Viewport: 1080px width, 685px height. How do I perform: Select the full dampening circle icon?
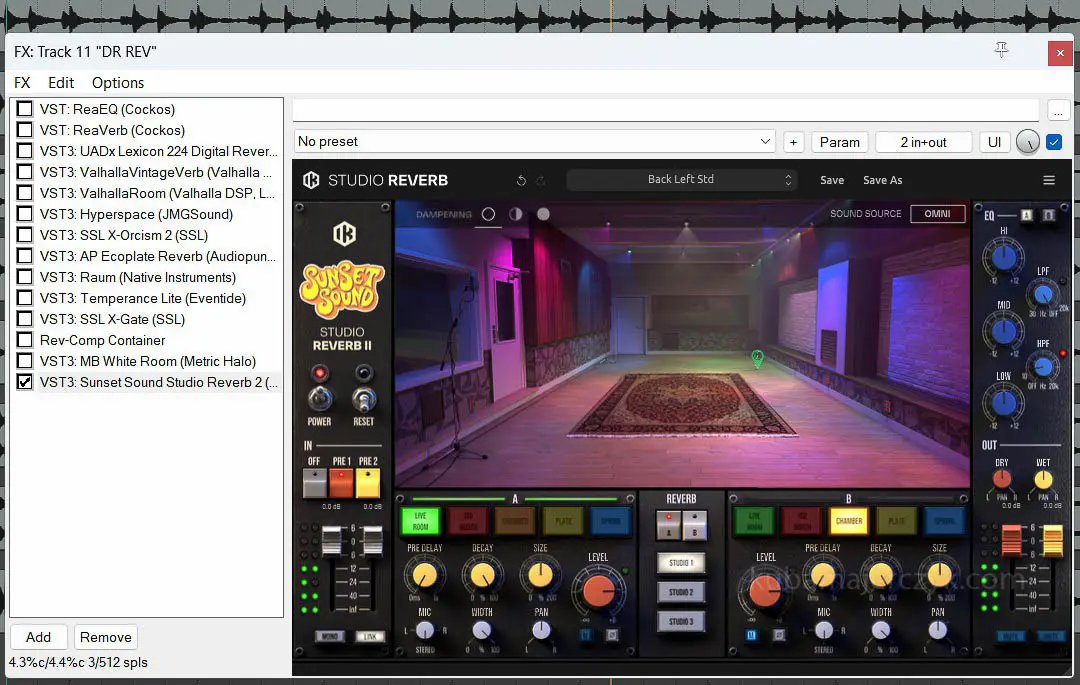click(x=543, y=214)
